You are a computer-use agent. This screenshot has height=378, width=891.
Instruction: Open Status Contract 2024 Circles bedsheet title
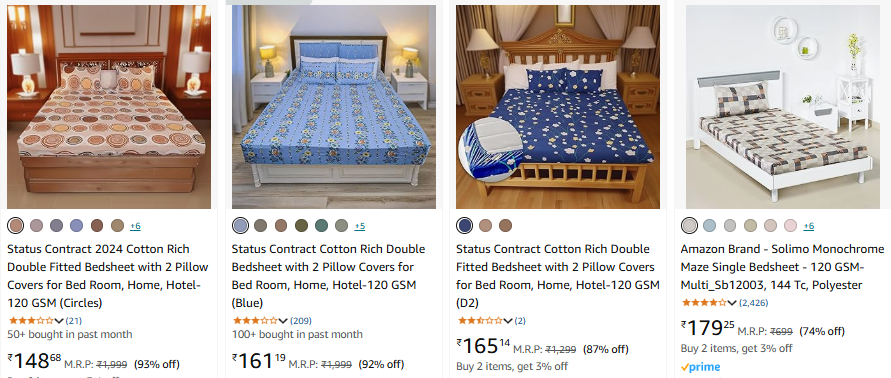pyautogui.click(x=108, y=276)
